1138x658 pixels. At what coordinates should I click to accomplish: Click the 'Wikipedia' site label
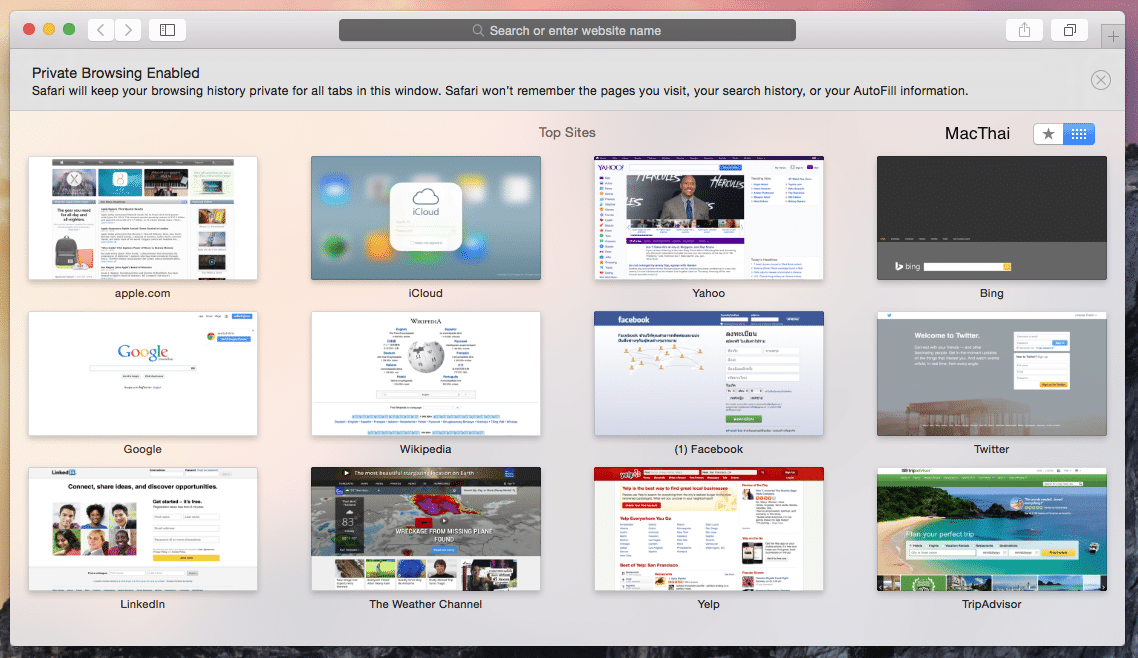425,449
